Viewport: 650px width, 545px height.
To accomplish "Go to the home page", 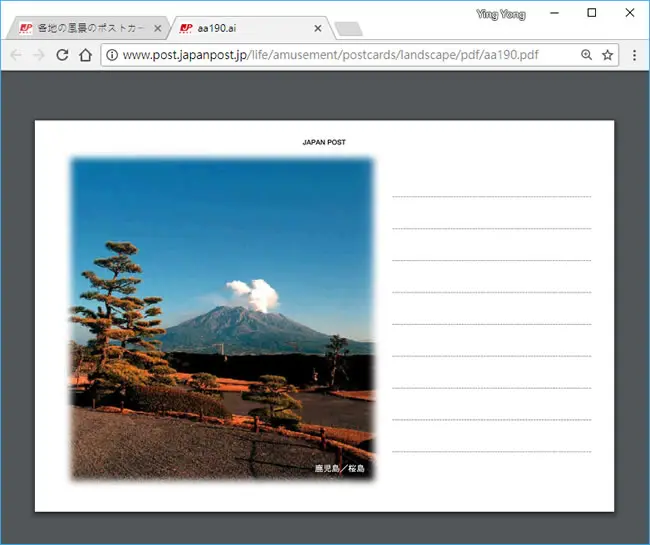I will point(85,55).
